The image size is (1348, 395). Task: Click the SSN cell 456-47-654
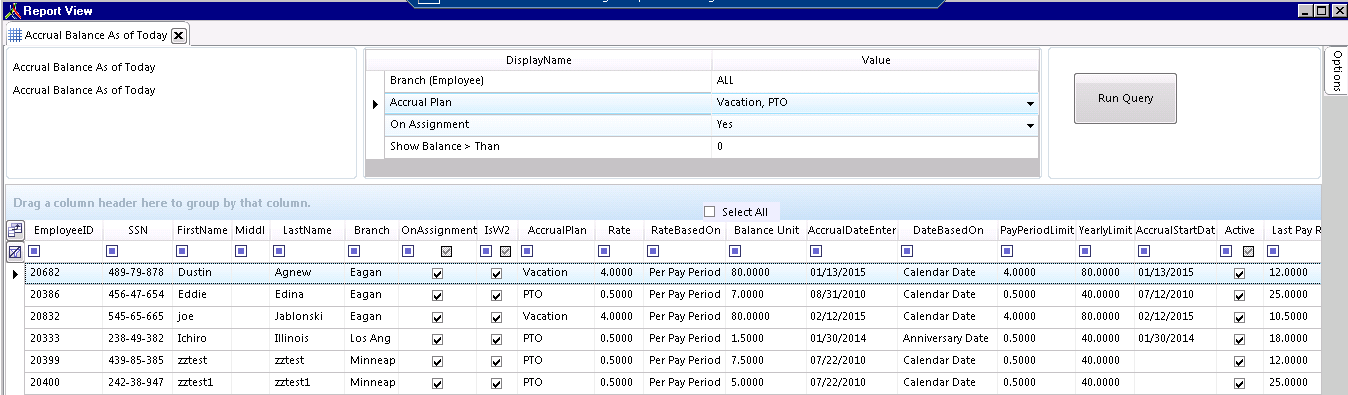[x=137, y=295]
